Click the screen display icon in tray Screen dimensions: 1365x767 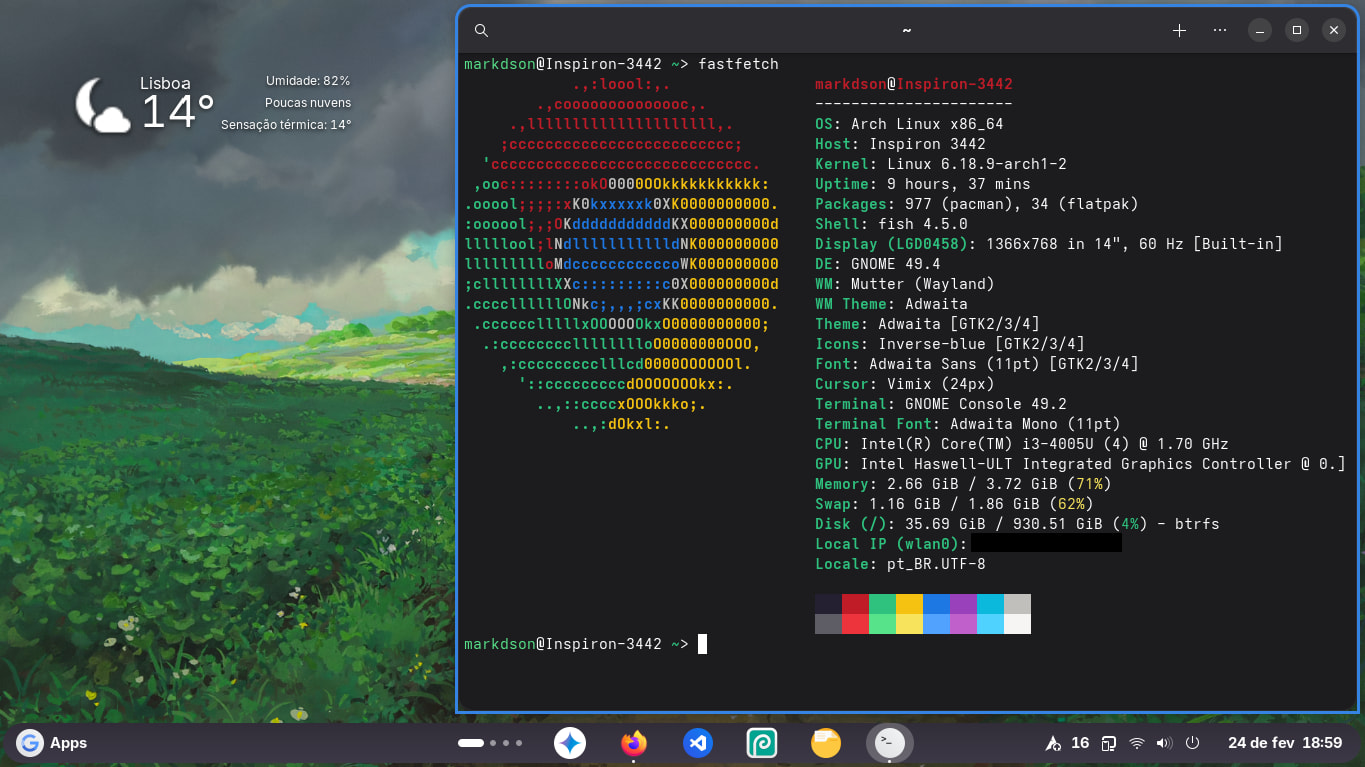tap(1108, 743)
